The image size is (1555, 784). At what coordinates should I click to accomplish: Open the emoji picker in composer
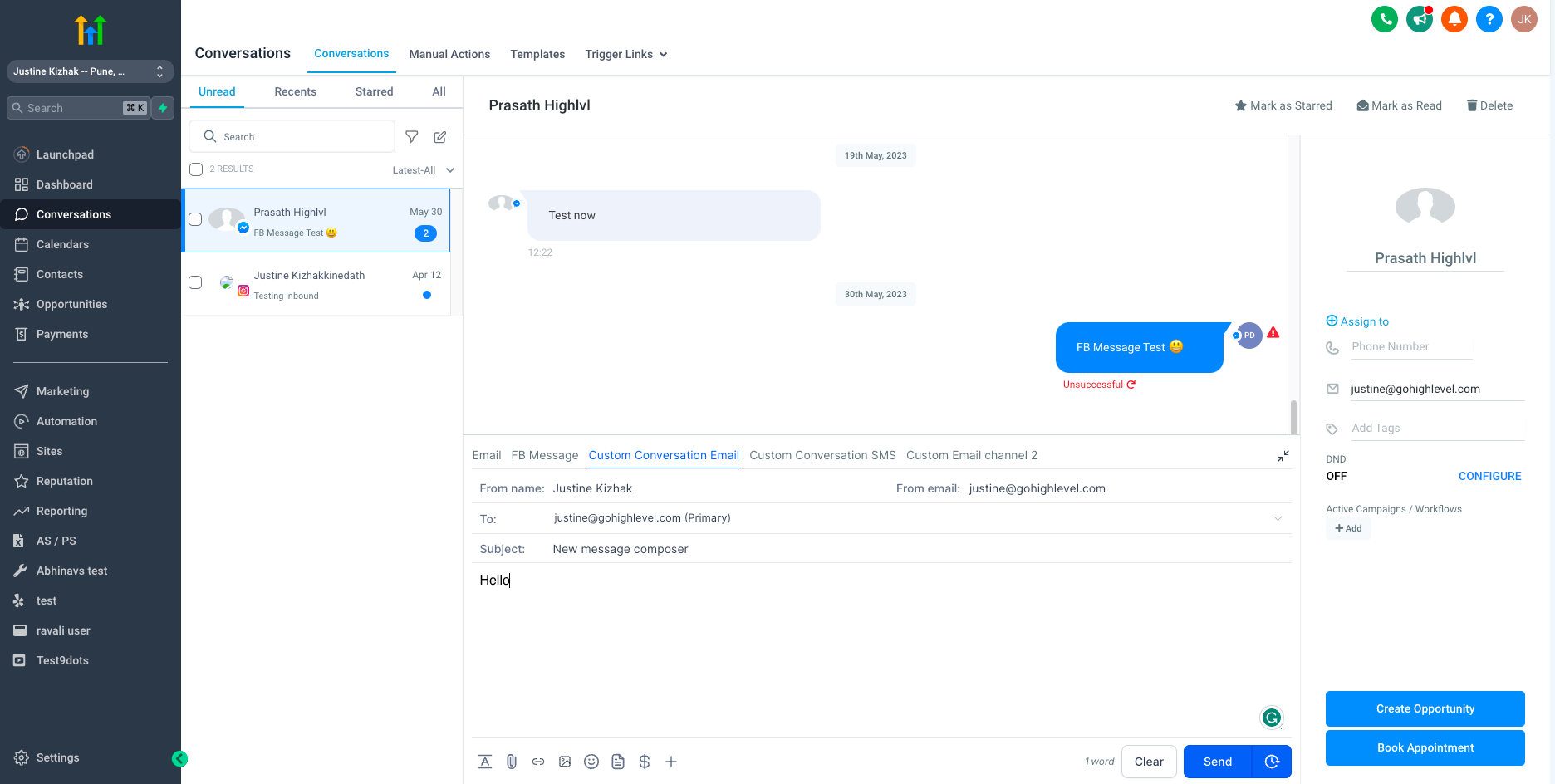pos(591,762)
